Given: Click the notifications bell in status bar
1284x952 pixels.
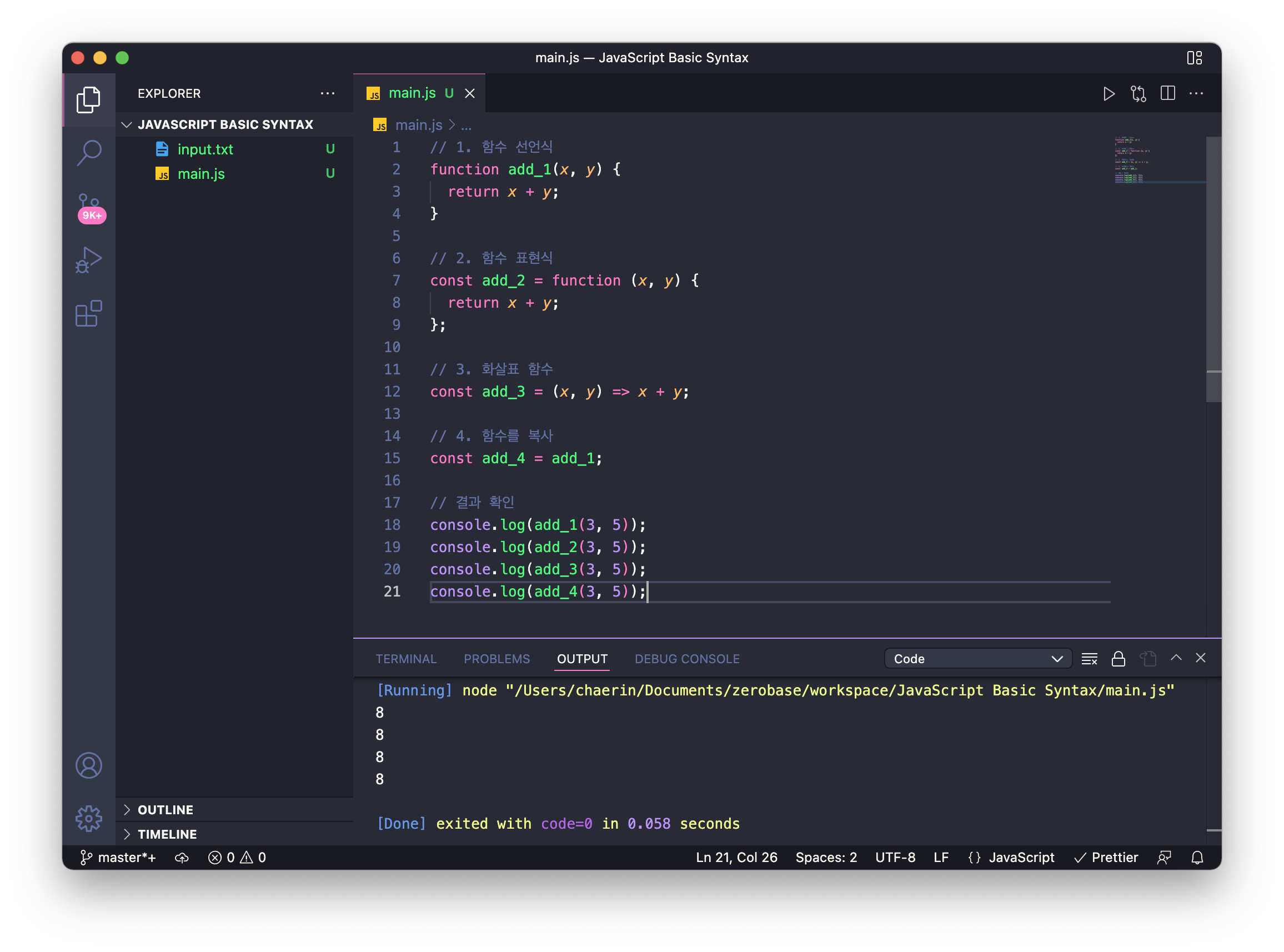Looking at the screenshot, I should [x=1197, y=858].
